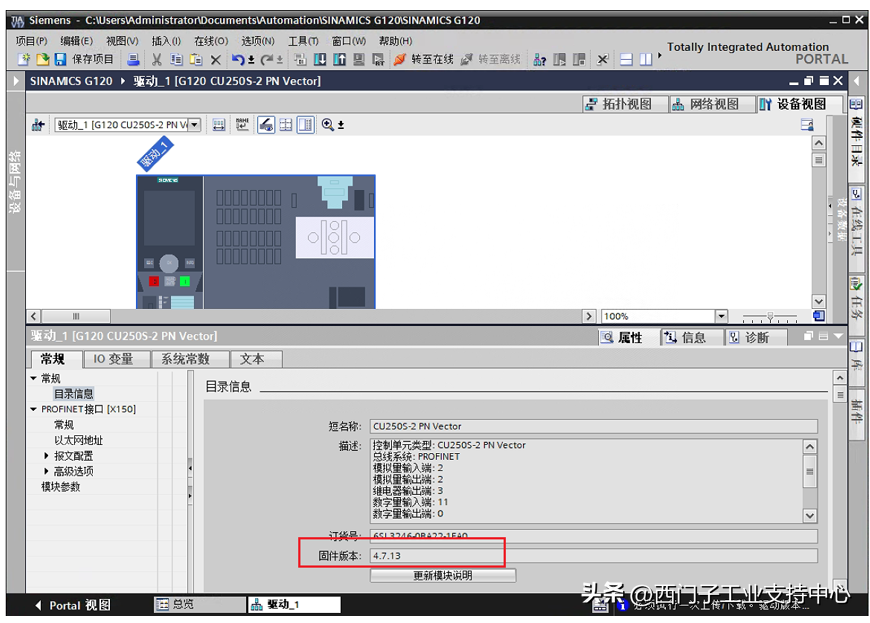Select 以太网地址 in the property tree

(x=78, y=440)
